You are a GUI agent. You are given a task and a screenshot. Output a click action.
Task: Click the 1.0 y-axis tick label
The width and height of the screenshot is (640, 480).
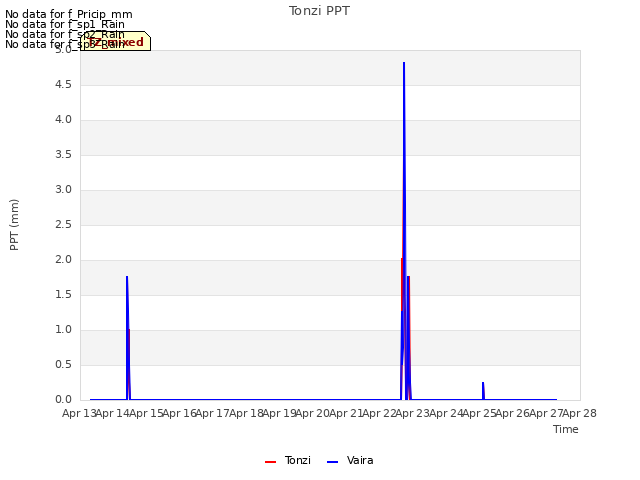click(63, 330)
